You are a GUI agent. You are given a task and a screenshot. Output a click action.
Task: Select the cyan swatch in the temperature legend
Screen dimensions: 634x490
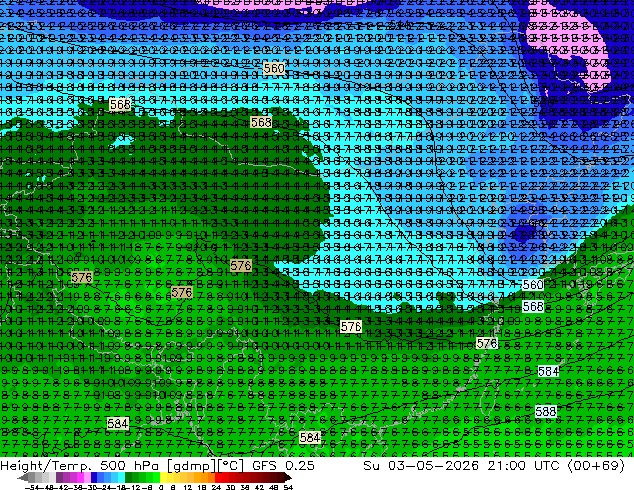121,478
